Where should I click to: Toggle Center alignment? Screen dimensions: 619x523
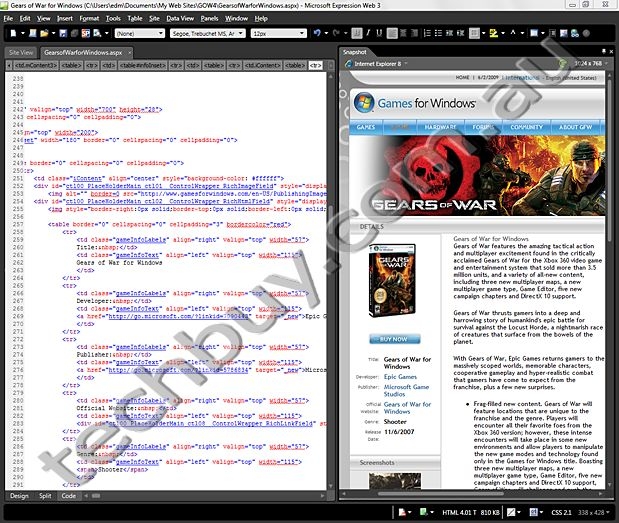pyautogui.click(x=403, y=34)
